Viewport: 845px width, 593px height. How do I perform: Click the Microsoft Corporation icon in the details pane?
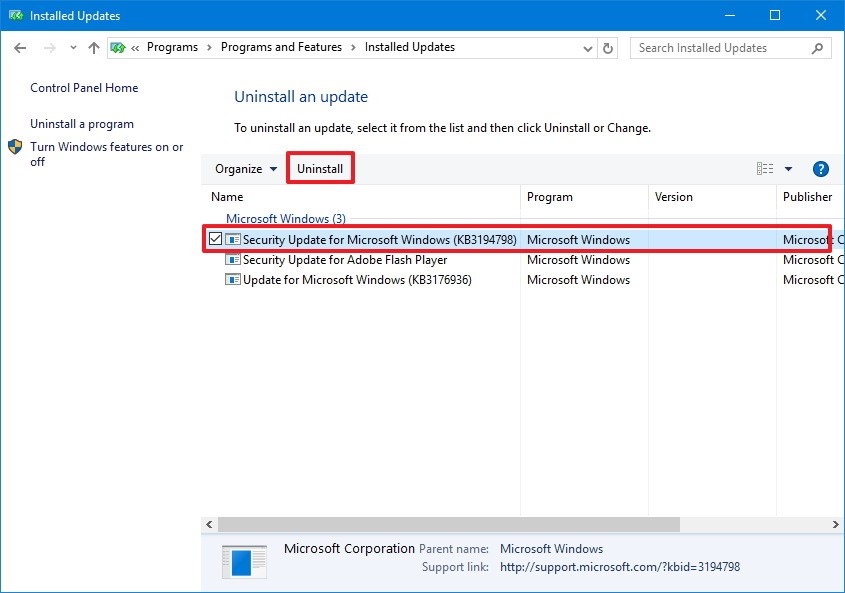242,562
